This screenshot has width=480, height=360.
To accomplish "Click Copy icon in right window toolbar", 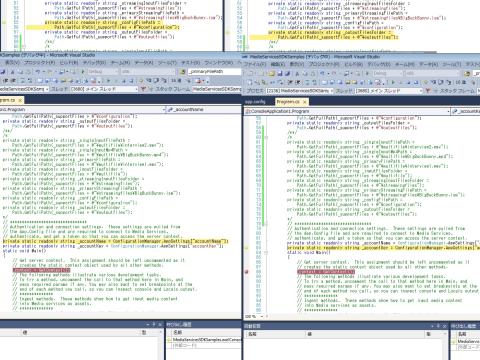I will [x=305, y=73].
